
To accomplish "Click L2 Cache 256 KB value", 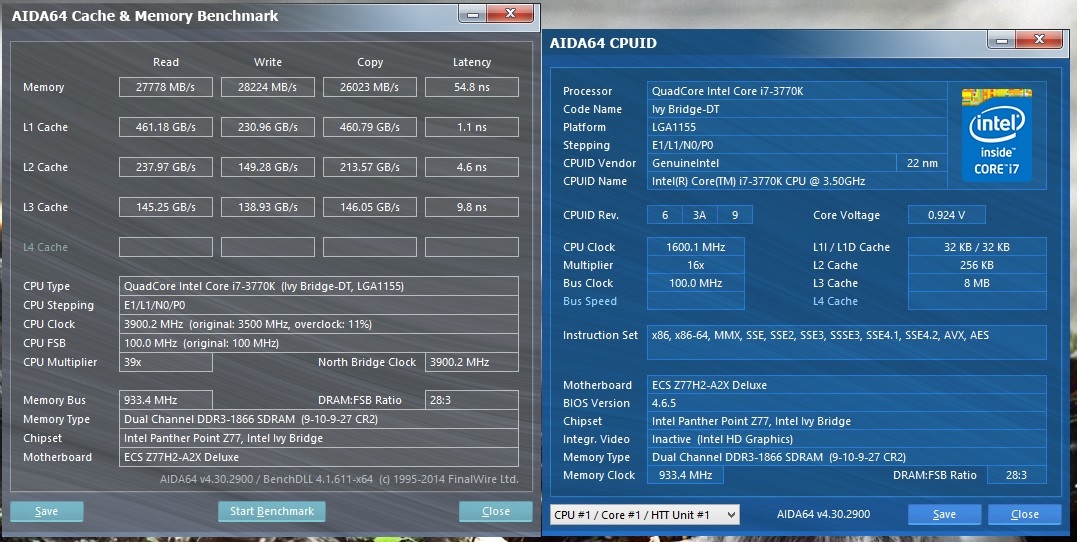I will click(977, 265).
